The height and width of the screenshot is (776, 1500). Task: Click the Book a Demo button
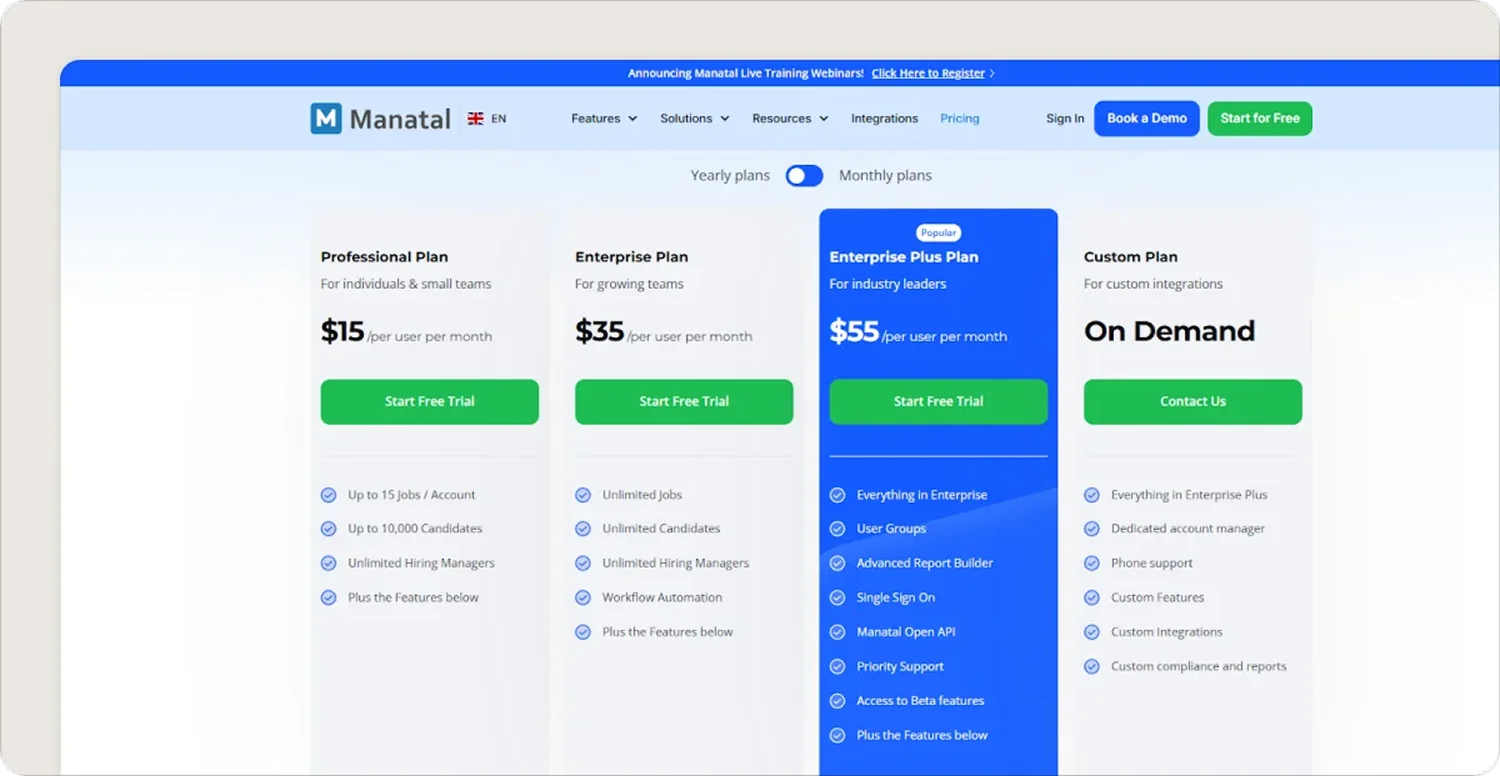pos(1147,118)
